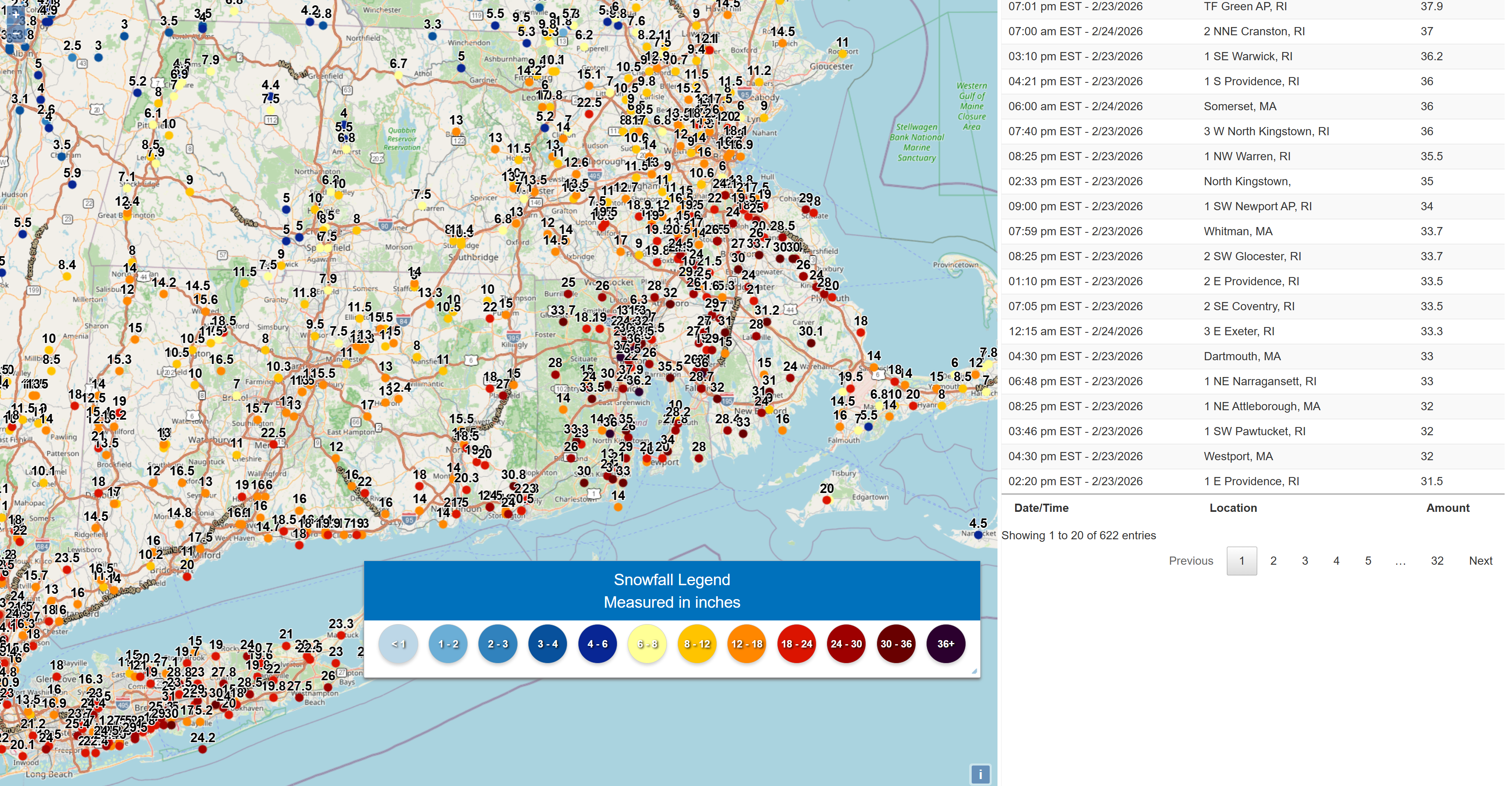This screenshot has width=1512, height=786.
Task: Click the Rockport 11 inch snowfall marker
Action: tap(842, 54)
